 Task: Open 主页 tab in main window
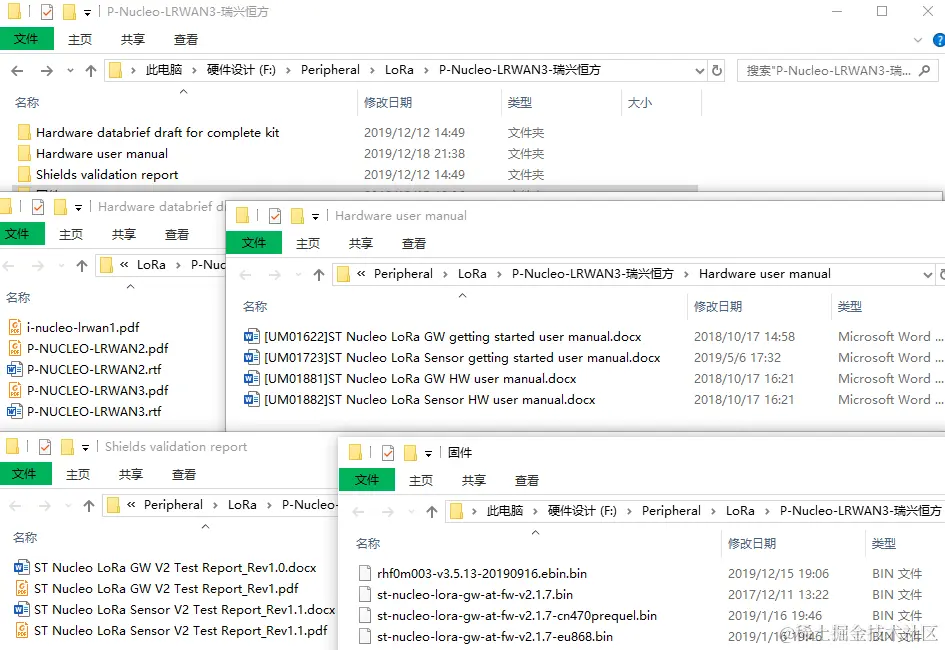[80, 40]
